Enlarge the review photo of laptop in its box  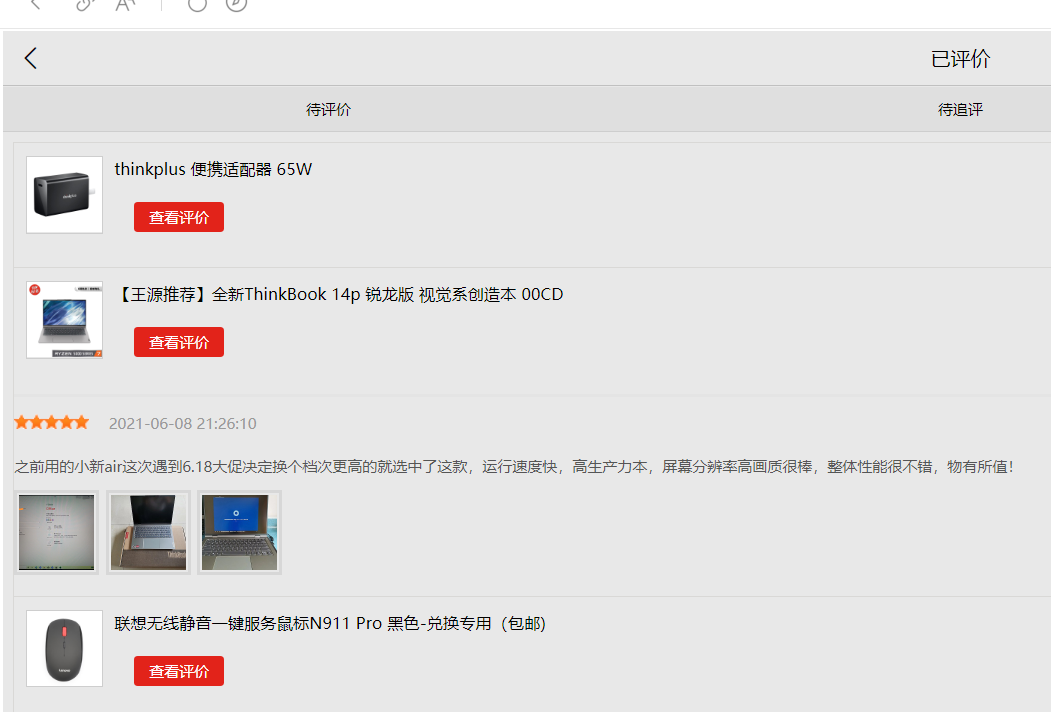(148, 532)
